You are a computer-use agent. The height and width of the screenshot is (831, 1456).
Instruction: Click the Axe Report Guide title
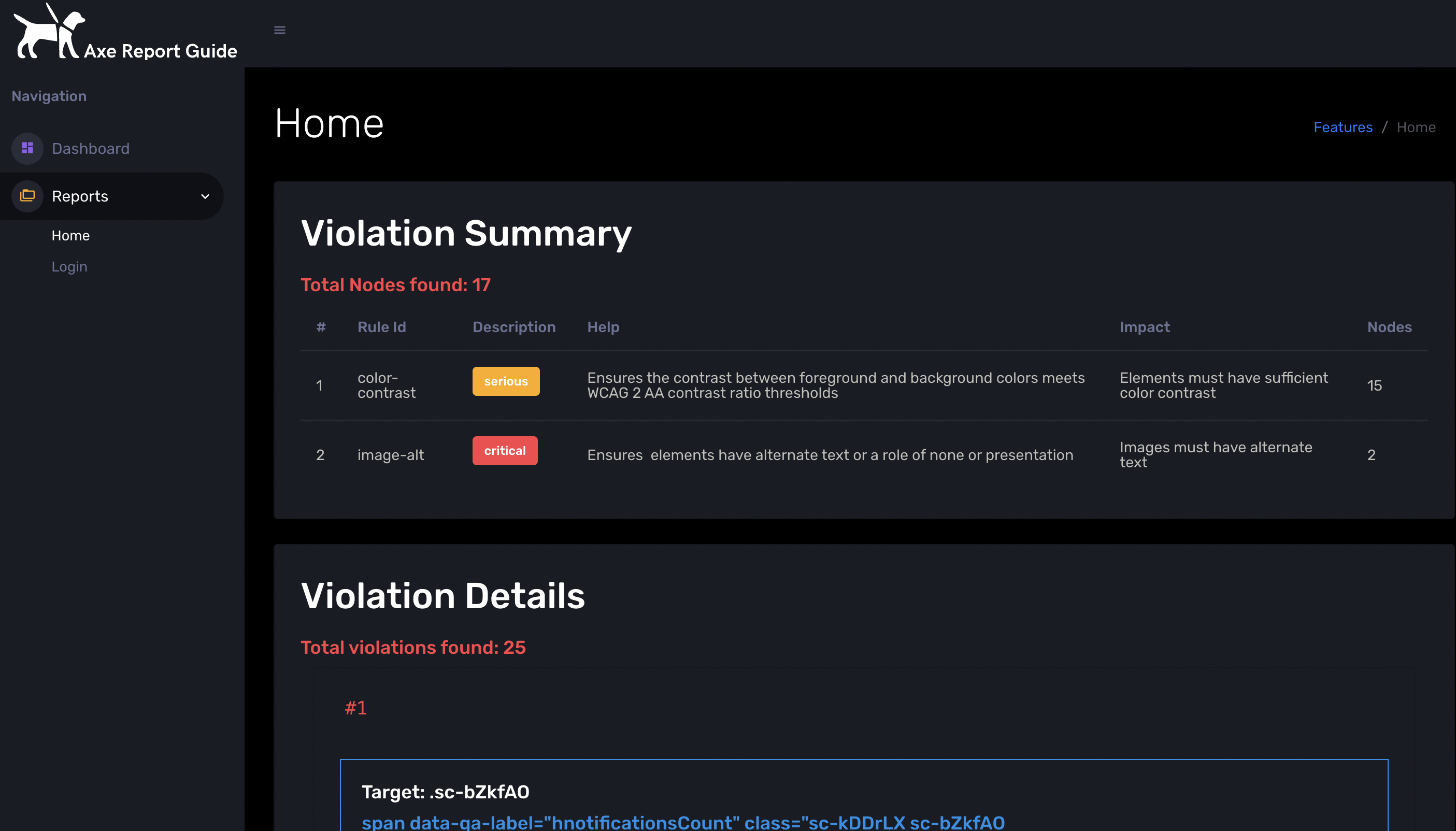[161, 51]
